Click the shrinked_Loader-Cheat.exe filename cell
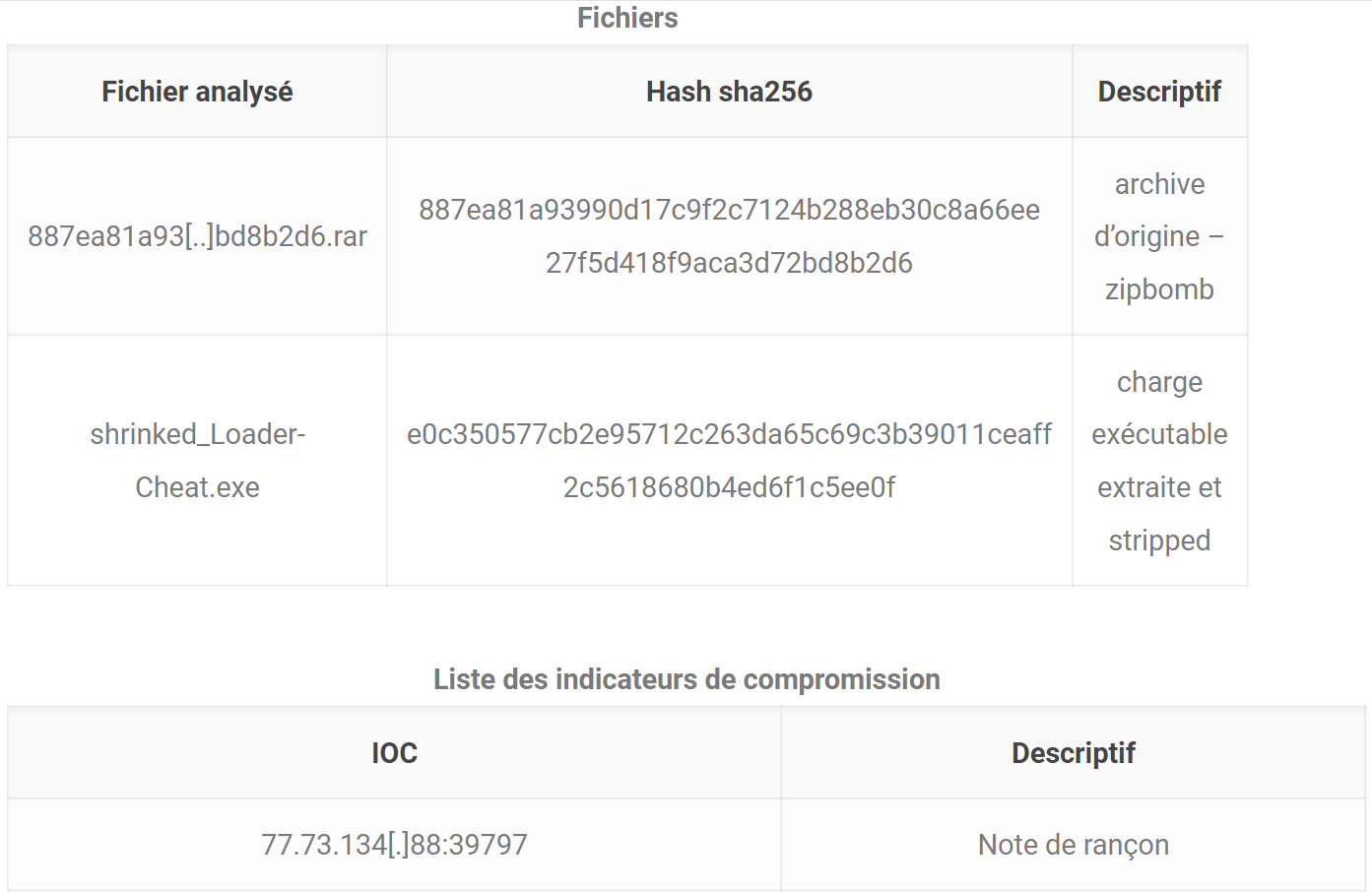The width and height of the screenshot is (1372, 892). (197, 461)
